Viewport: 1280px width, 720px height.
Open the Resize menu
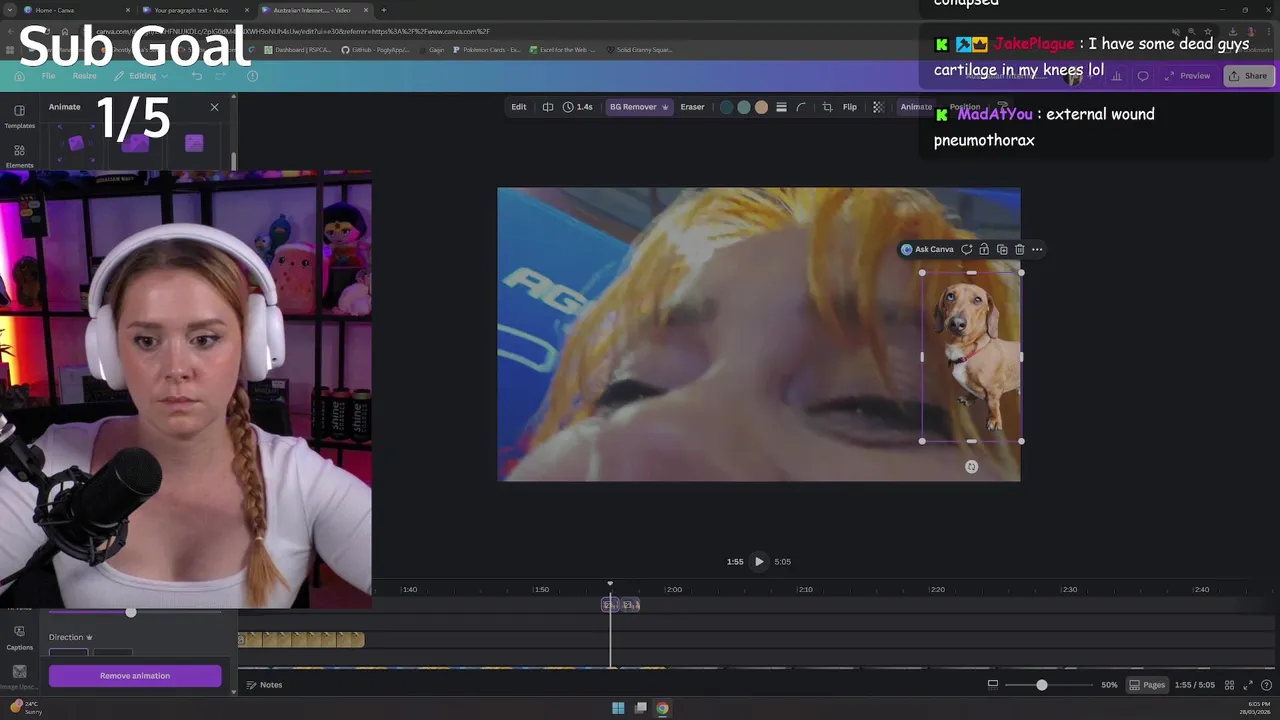[x=84, y=76]
